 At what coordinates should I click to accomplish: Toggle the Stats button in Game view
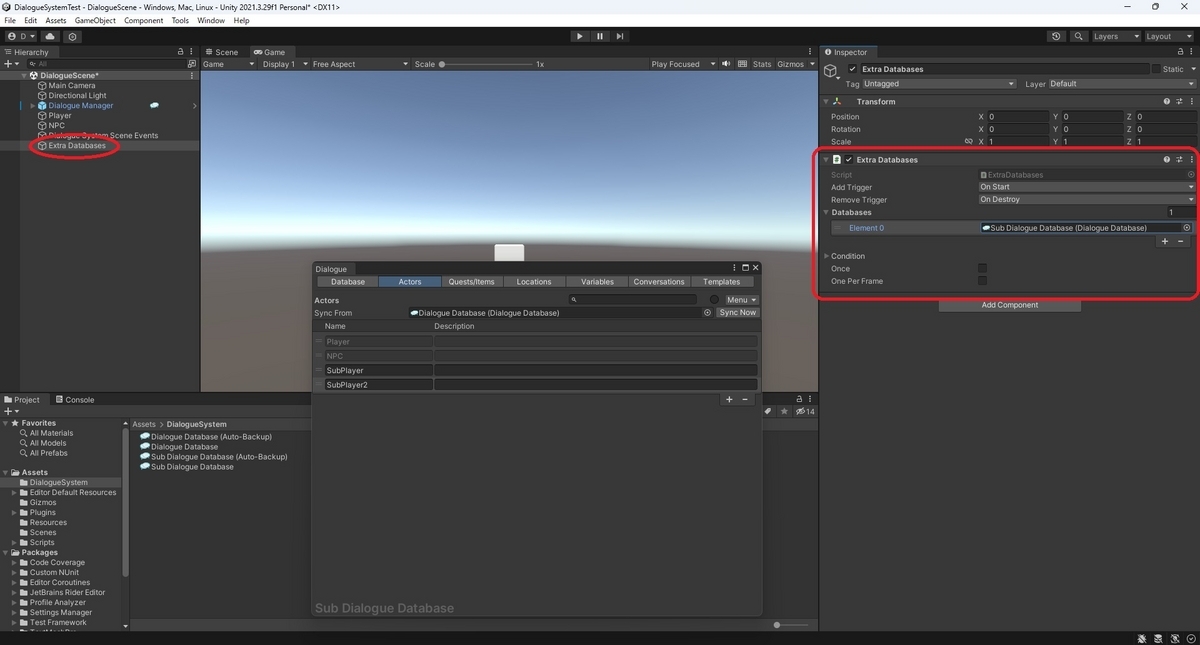[x=762, y=64]
